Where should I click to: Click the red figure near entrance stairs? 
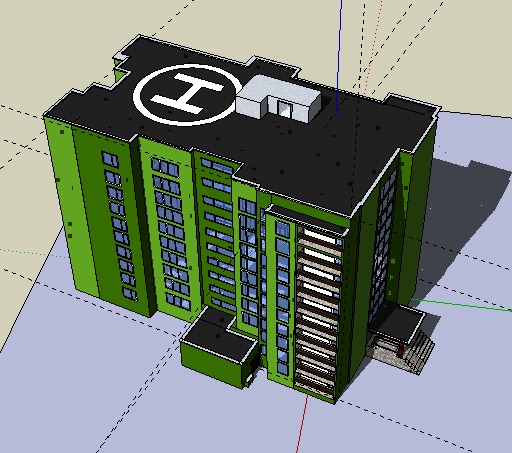(400, 349)
